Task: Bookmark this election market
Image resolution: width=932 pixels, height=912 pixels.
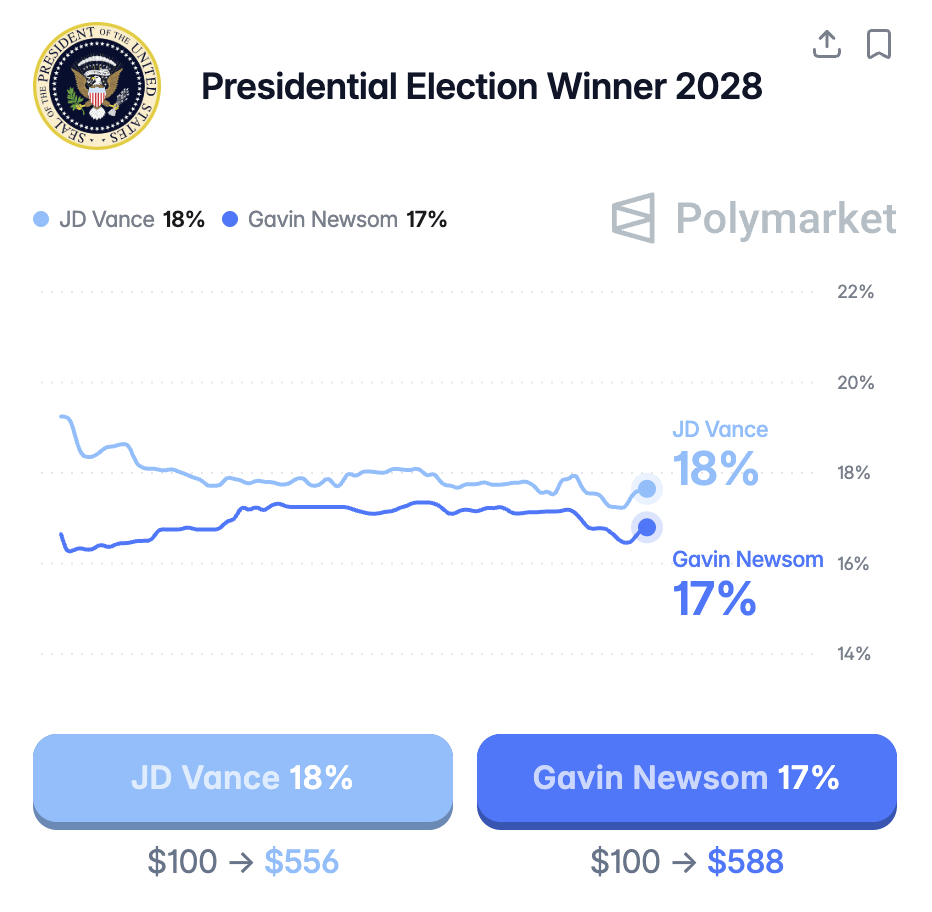Action: 879,44
